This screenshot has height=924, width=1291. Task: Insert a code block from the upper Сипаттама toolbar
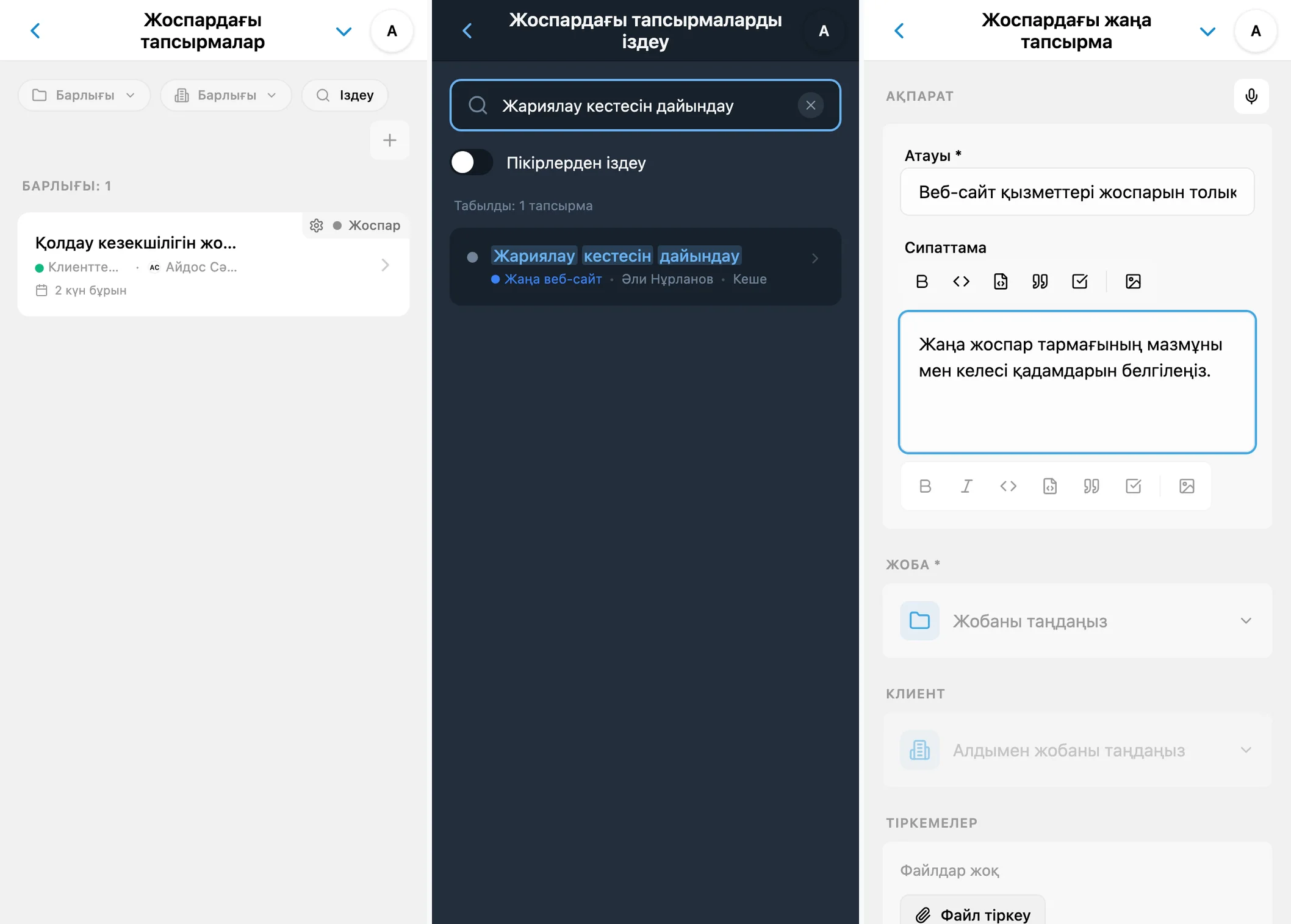click(x=1001, y=281)
